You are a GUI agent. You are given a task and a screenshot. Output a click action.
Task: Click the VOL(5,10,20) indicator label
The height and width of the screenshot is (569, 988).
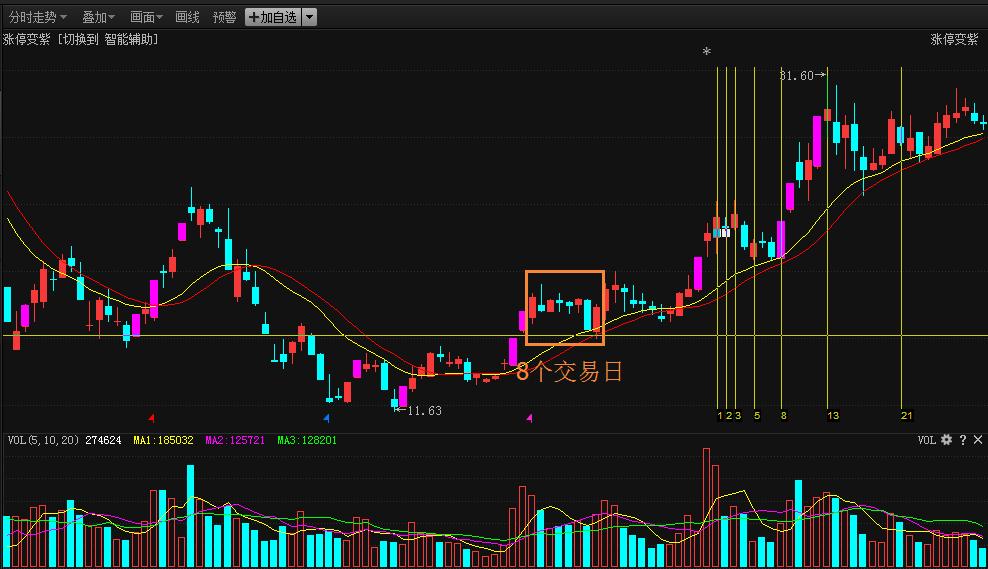coord(44,440)
